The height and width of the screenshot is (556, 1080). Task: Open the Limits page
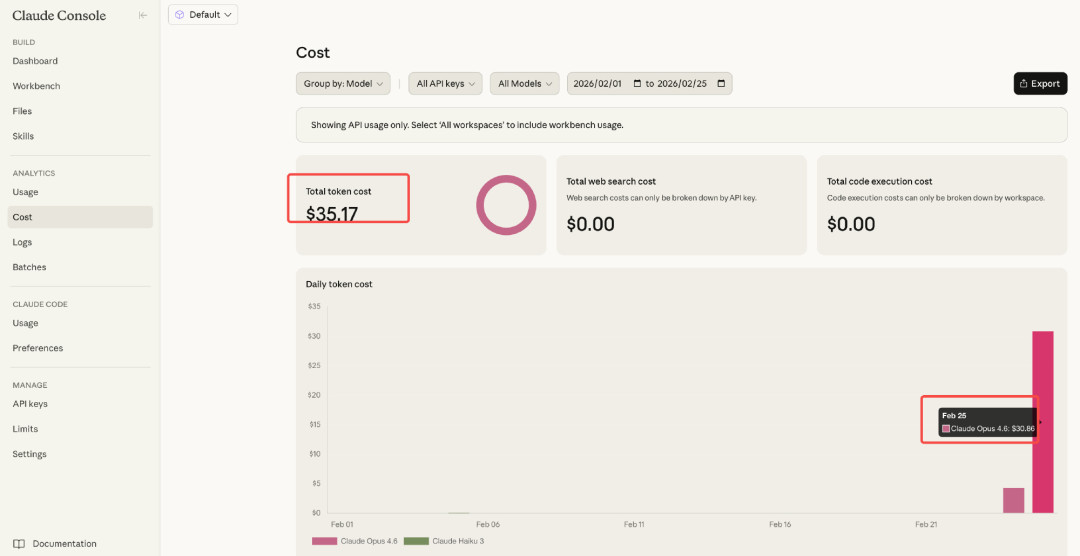point(25,429)
